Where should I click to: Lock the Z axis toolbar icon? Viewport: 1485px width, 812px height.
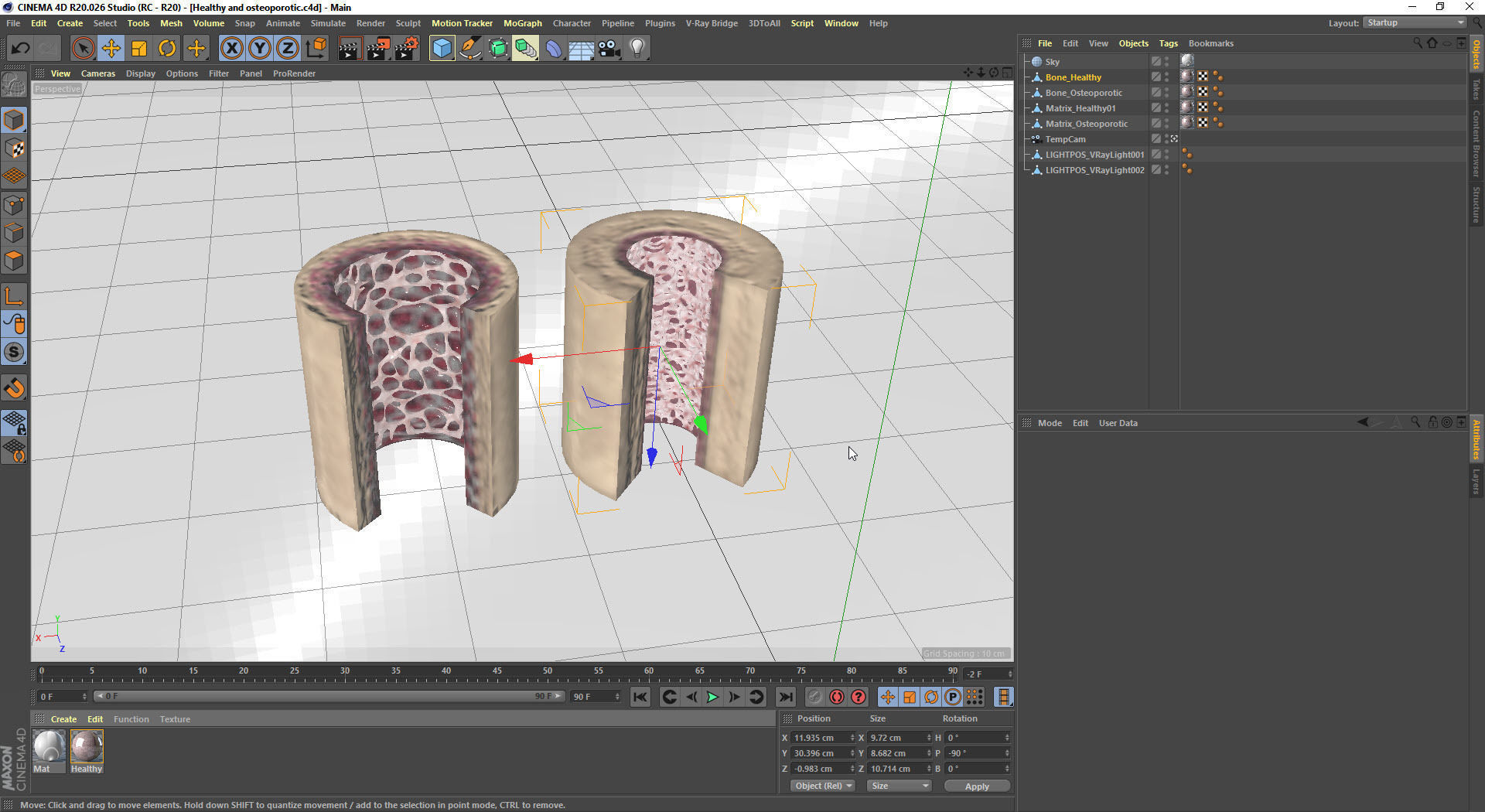(x=287, y=48)
